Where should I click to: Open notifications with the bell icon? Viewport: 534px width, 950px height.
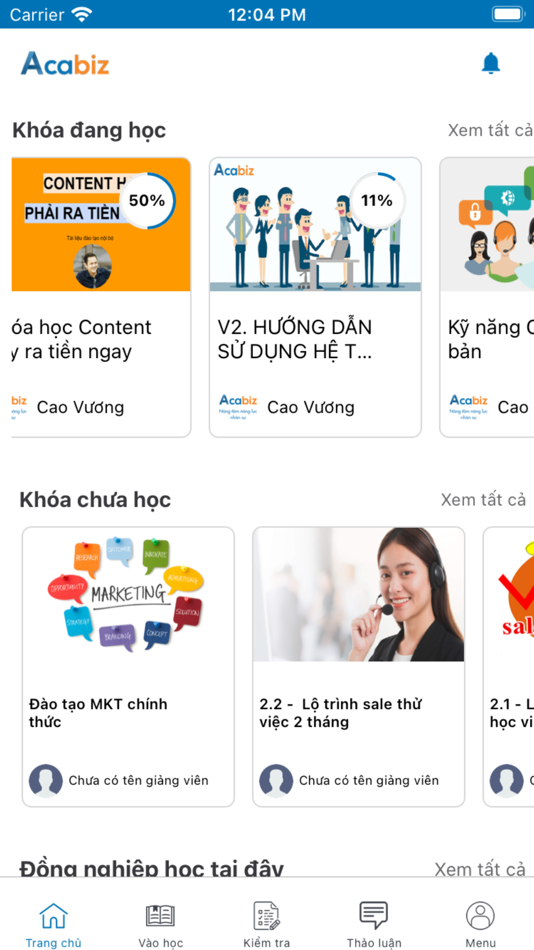click(491, 64)
